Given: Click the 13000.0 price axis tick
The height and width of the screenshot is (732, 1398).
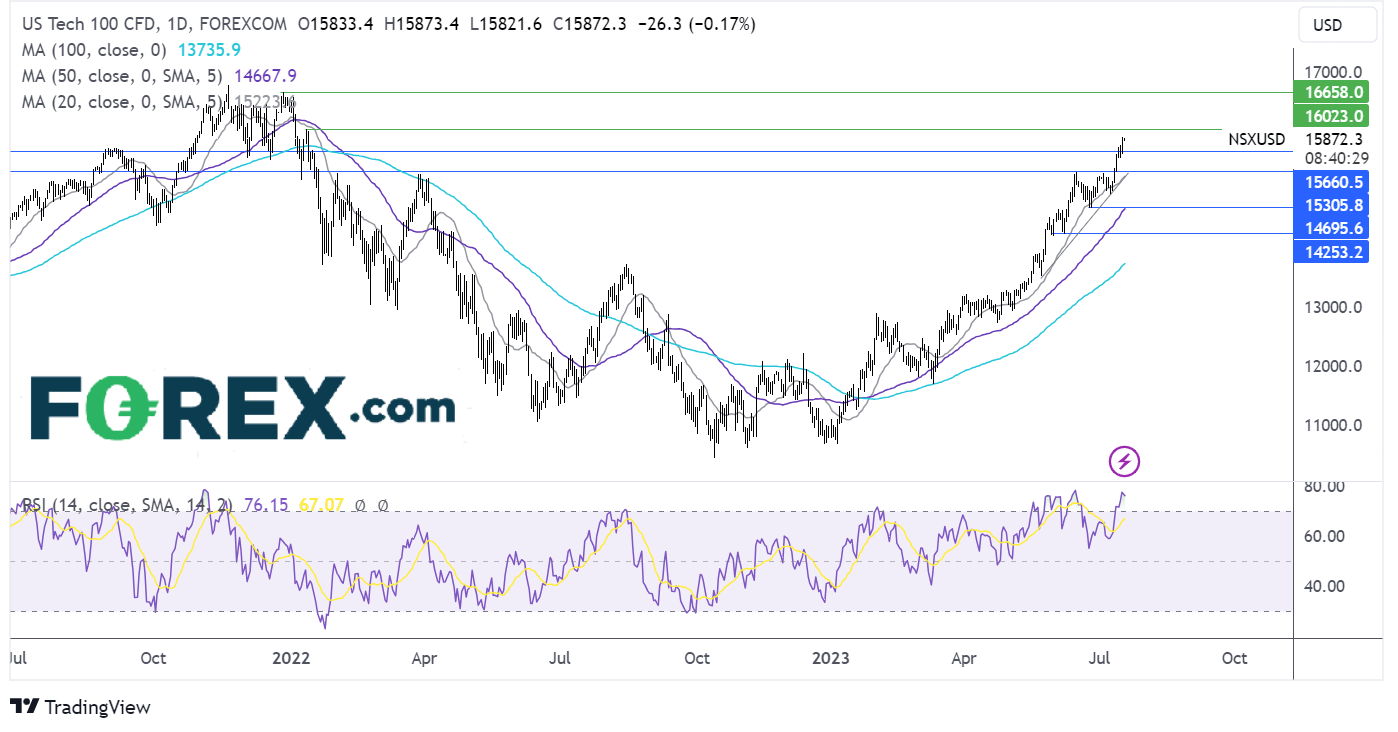Looking at the screenshot, I should pos(1334,308).
